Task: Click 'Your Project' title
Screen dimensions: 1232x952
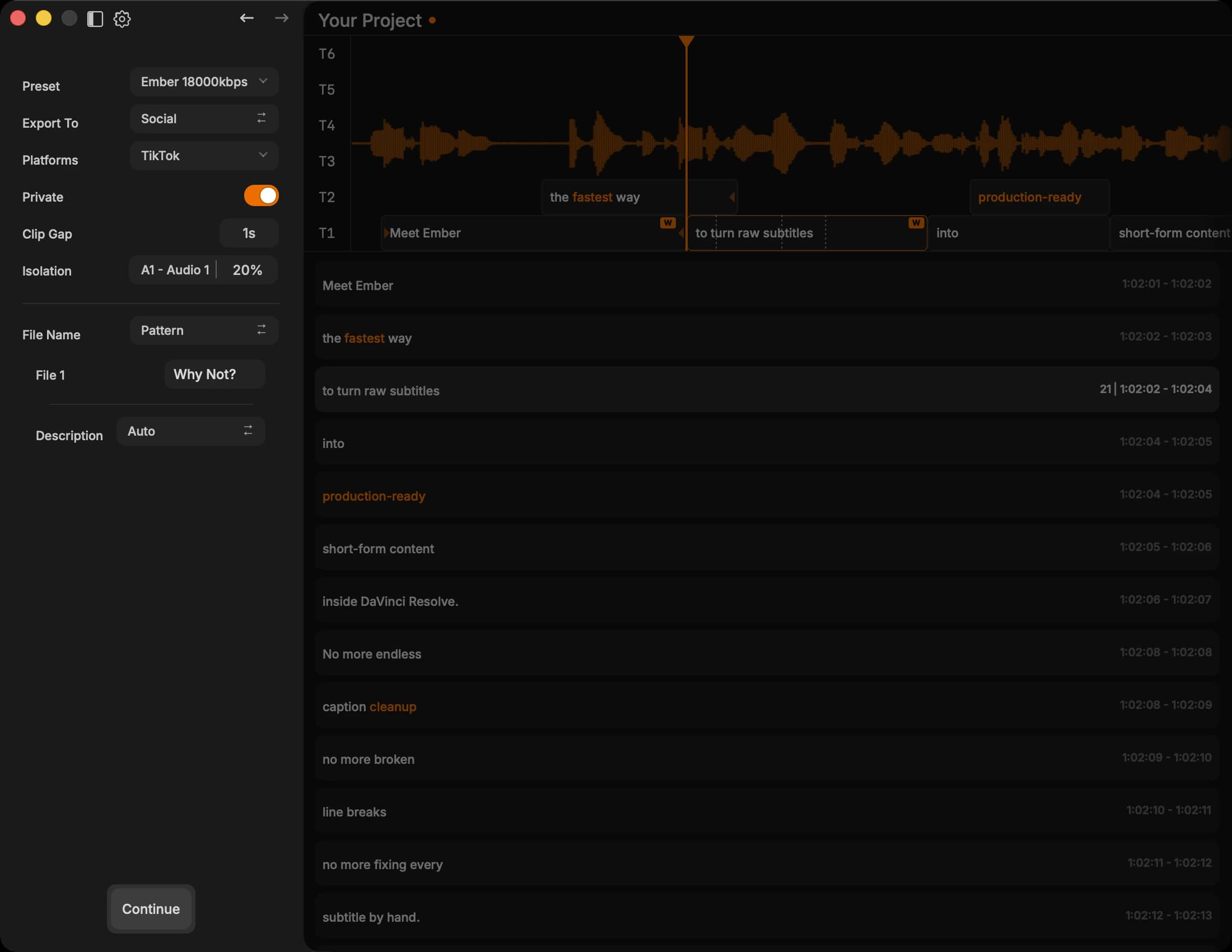Action: pyautogui.click(x=370, y=20)
